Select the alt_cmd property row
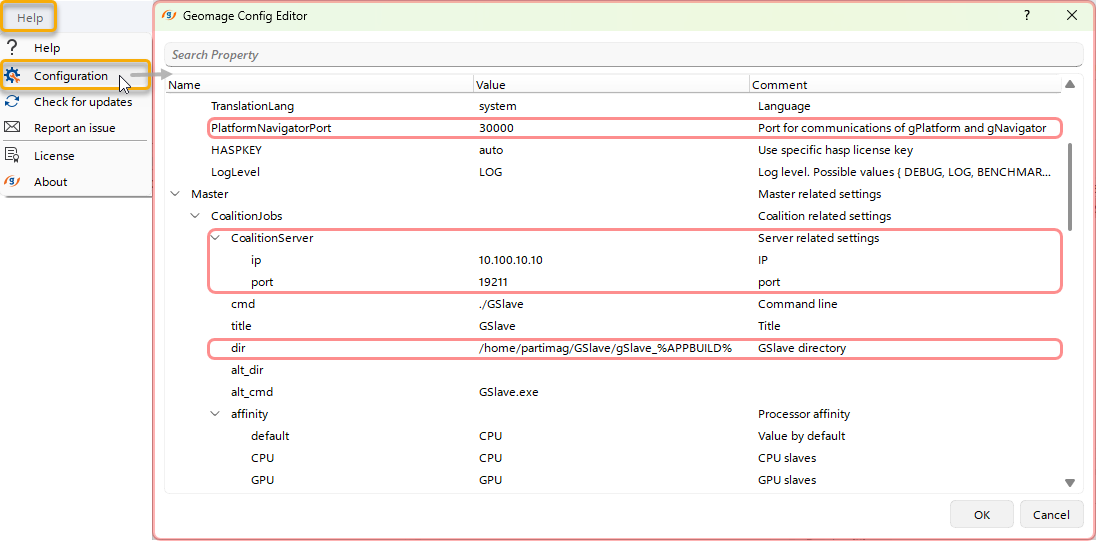Image resolution: width=1096 pixels, height=541 pixels. click(614, 392)
